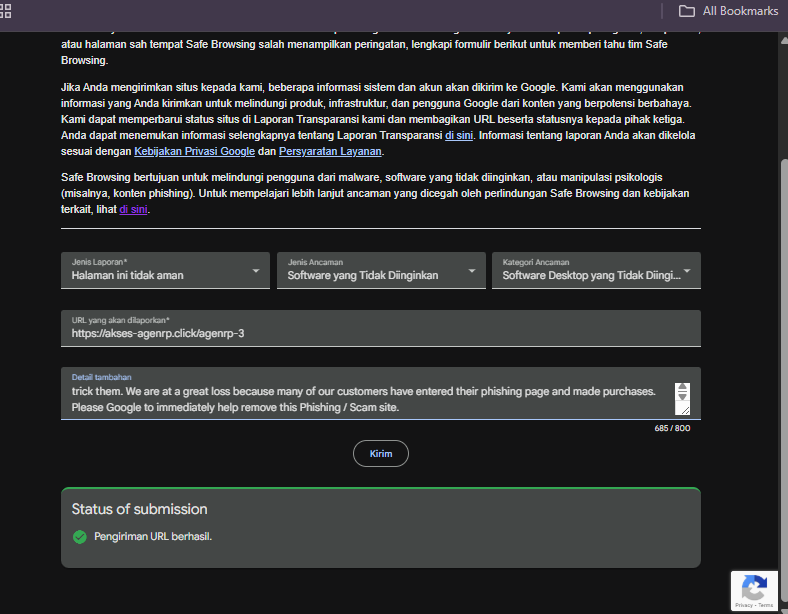Image resolution: width=788 pixels, height=614 pixels.
Task: Click the reCAPTCHA badge
Action: (x=754, y=591)
